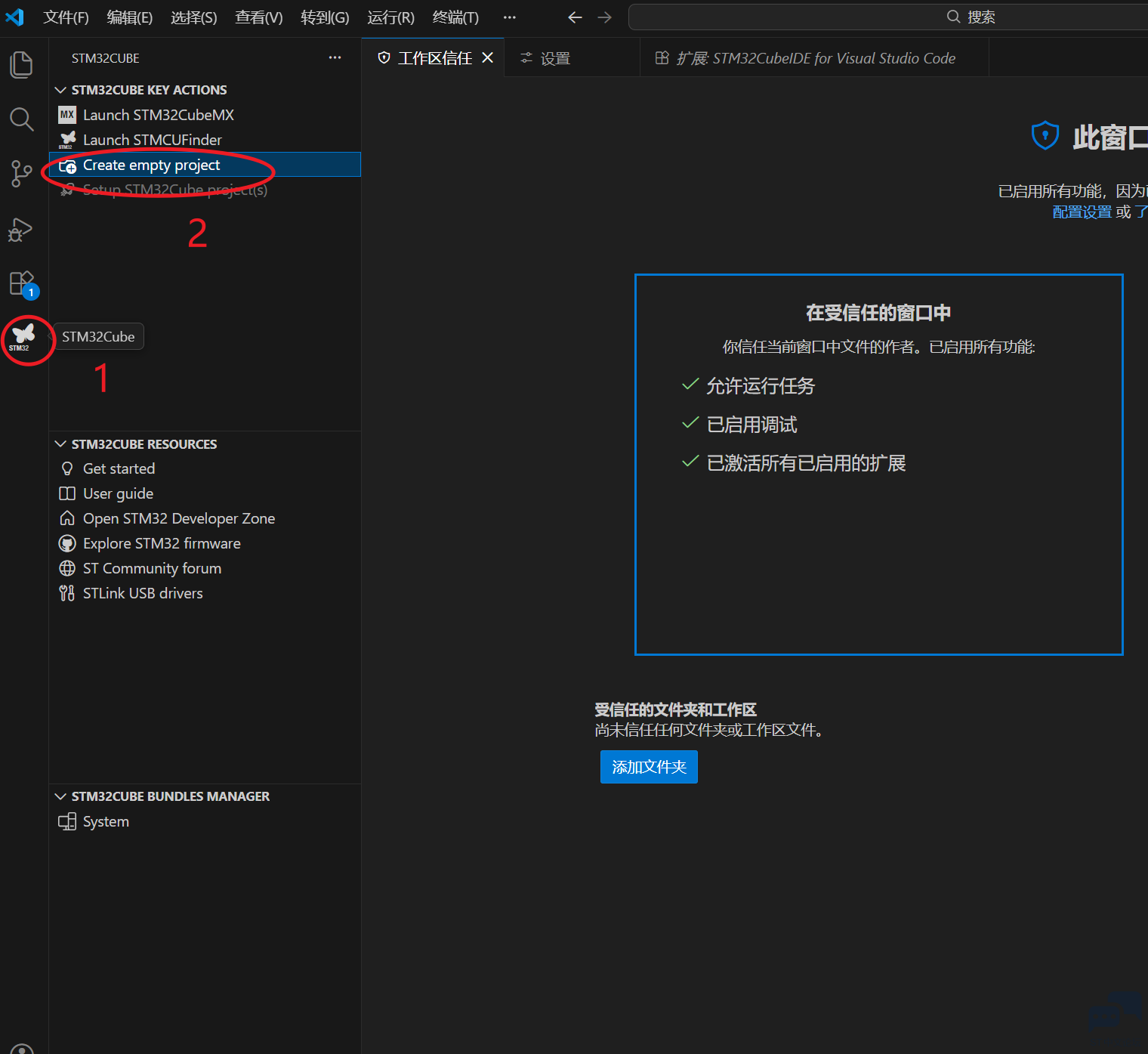1148x1054 pixels.
Task: Collapse the STM32CUBE RESOURCES section
Action: coord(60,444)
